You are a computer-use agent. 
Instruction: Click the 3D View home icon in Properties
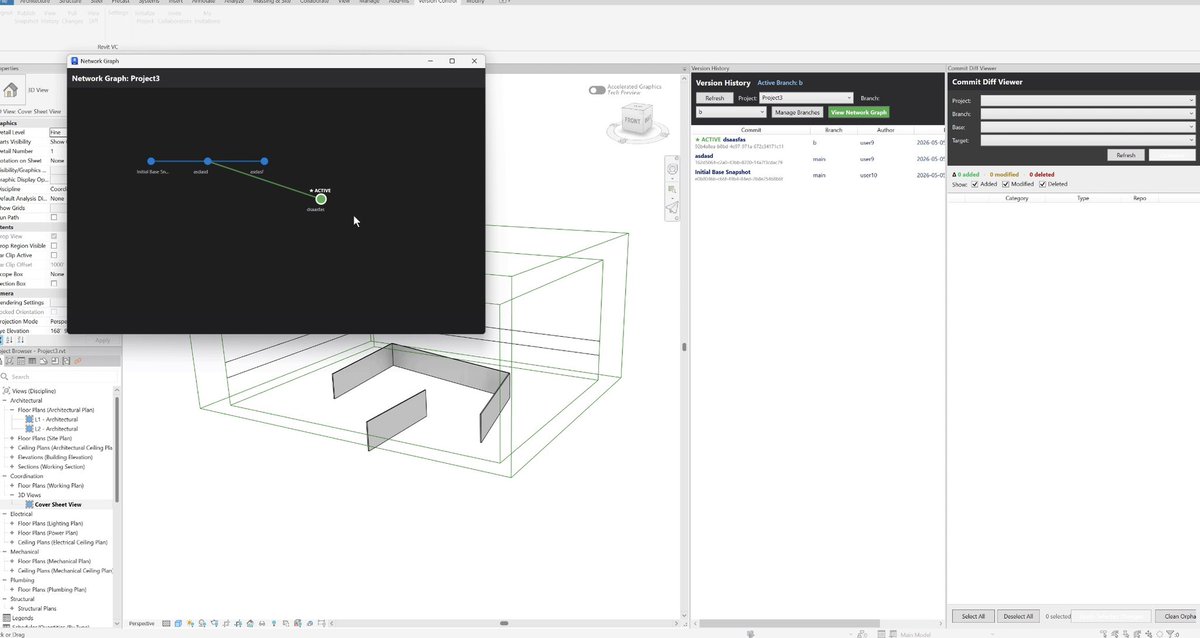(10, 90)
